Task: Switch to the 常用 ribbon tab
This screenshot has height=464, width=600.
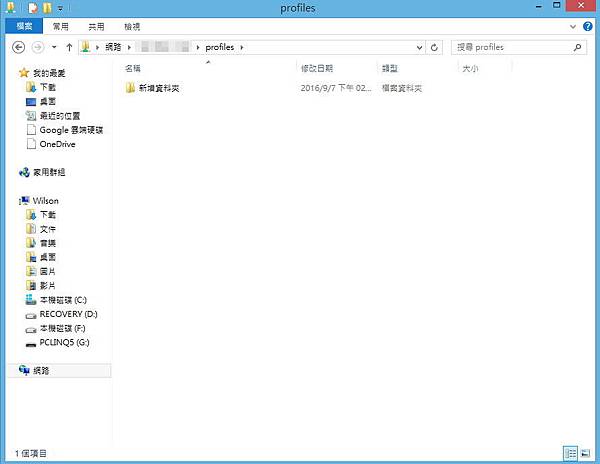Action: 60,26
